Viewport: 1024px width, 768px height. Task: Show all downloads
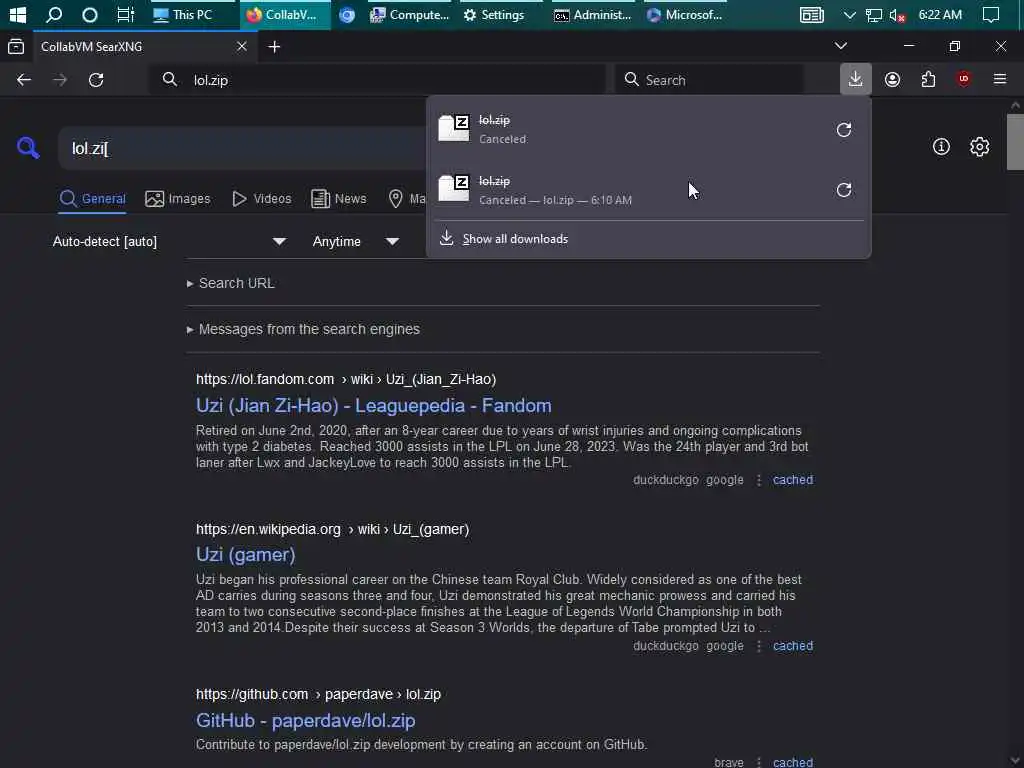coord(515,239)
